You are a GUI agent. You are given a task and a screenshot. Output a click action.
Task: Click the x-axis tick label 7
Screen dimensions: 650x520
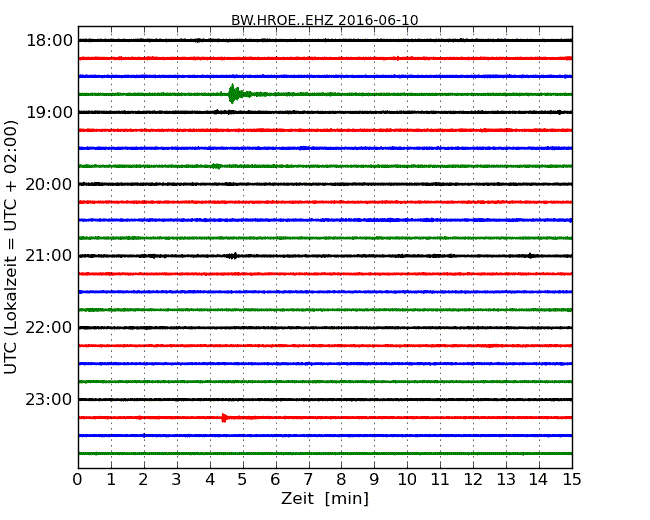point(308,480)
